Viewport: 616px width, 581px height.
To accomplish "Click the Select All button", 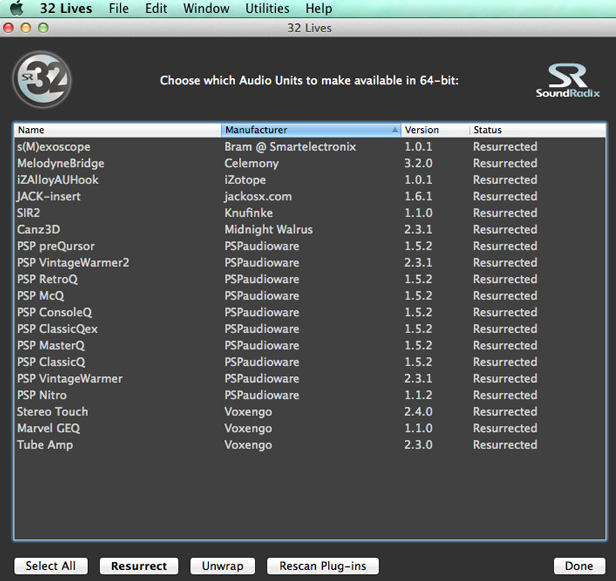I will [x=51, y=566].
